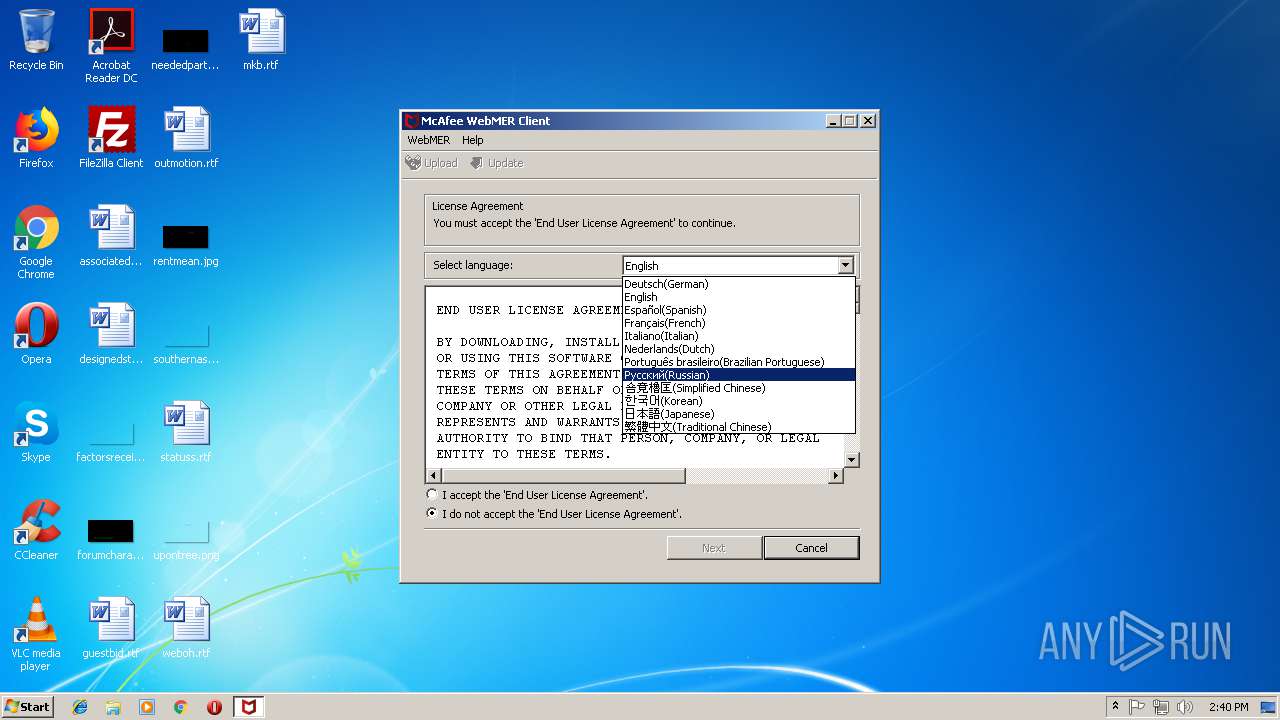This screenshot has width=1280, height=720.
Task: Launch Acrobat Reader DC shortcut
Action: click(111, 45)
